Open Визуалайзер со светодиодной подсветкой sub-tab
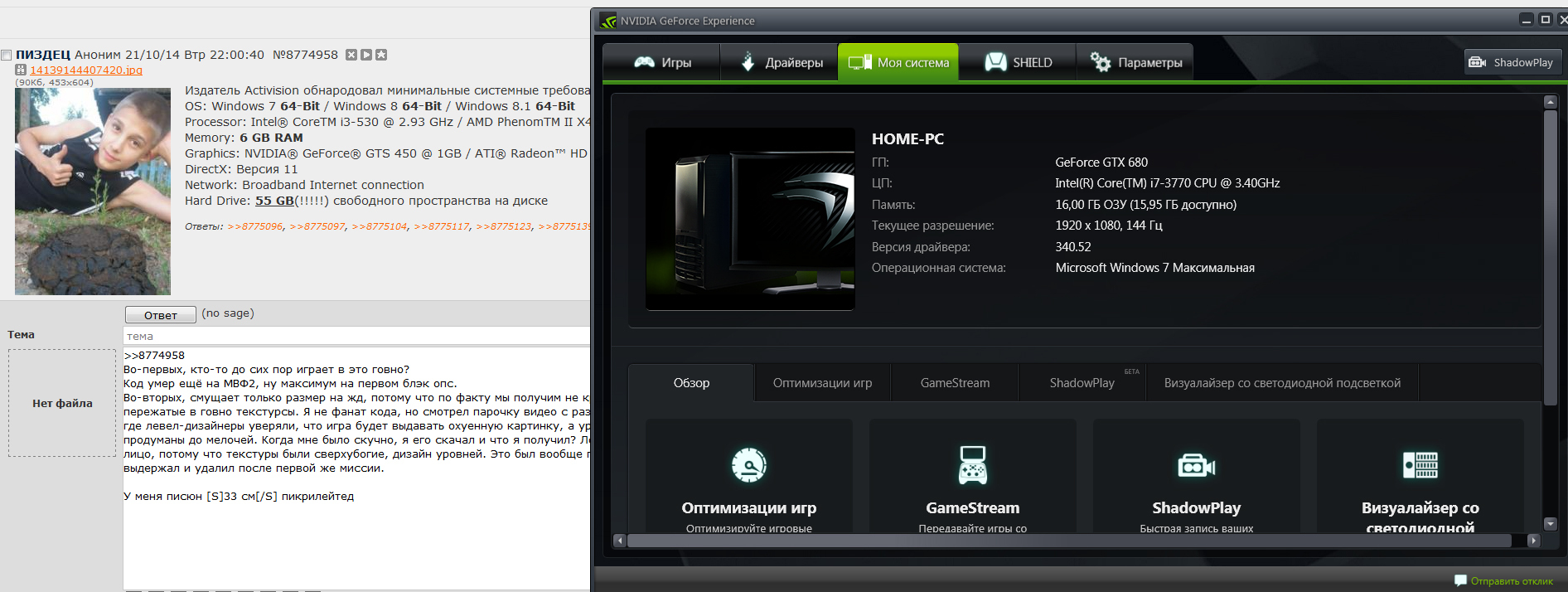This screenshot has width=1568, height=592. click(x=1282, y=383)
